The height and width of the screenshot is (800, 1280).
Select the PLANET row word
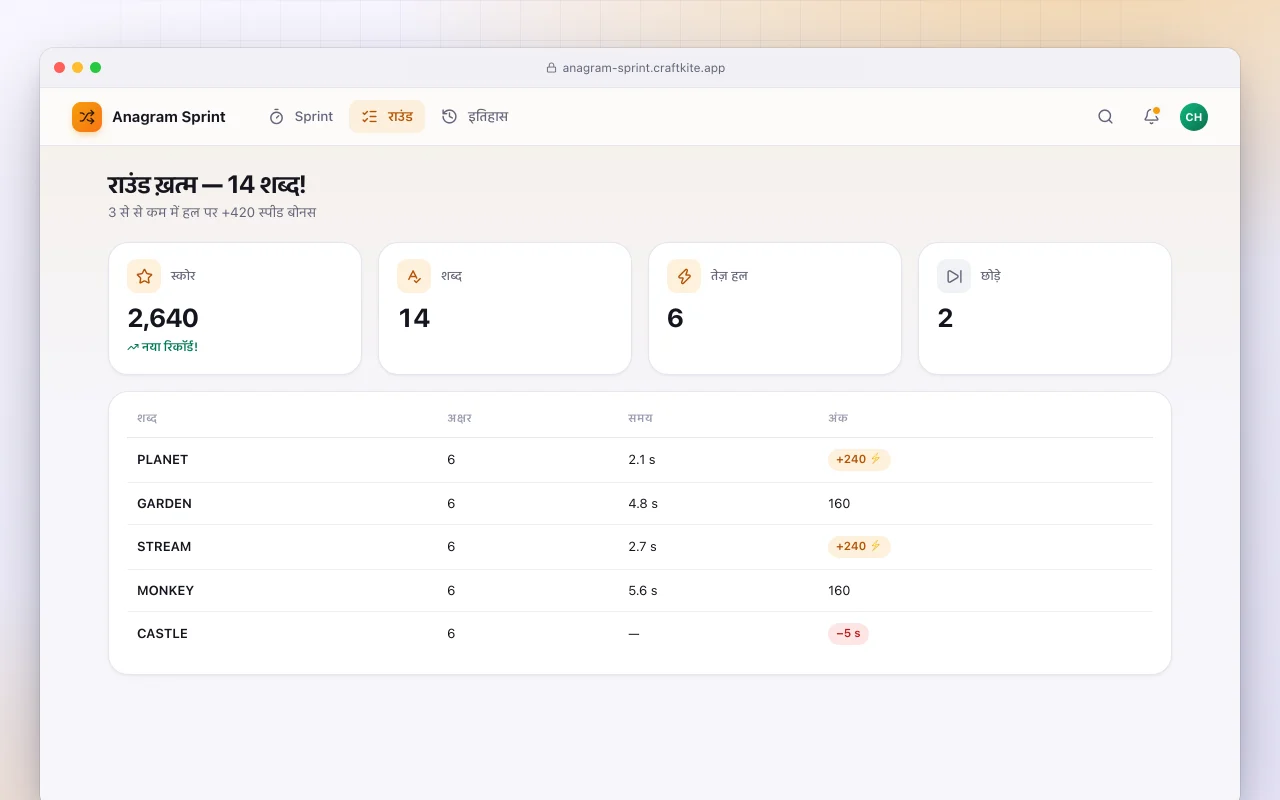pos(163,460)
